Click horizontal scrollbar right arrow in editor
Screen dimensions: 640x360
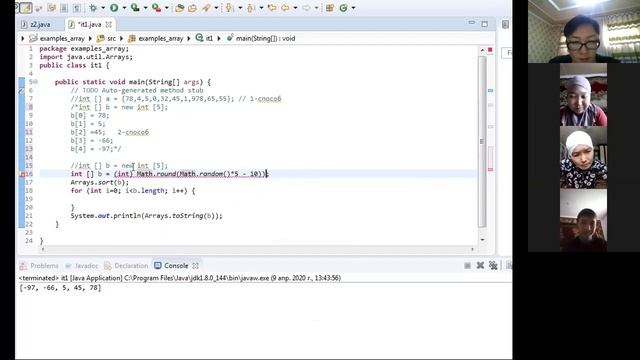point(472,249)
